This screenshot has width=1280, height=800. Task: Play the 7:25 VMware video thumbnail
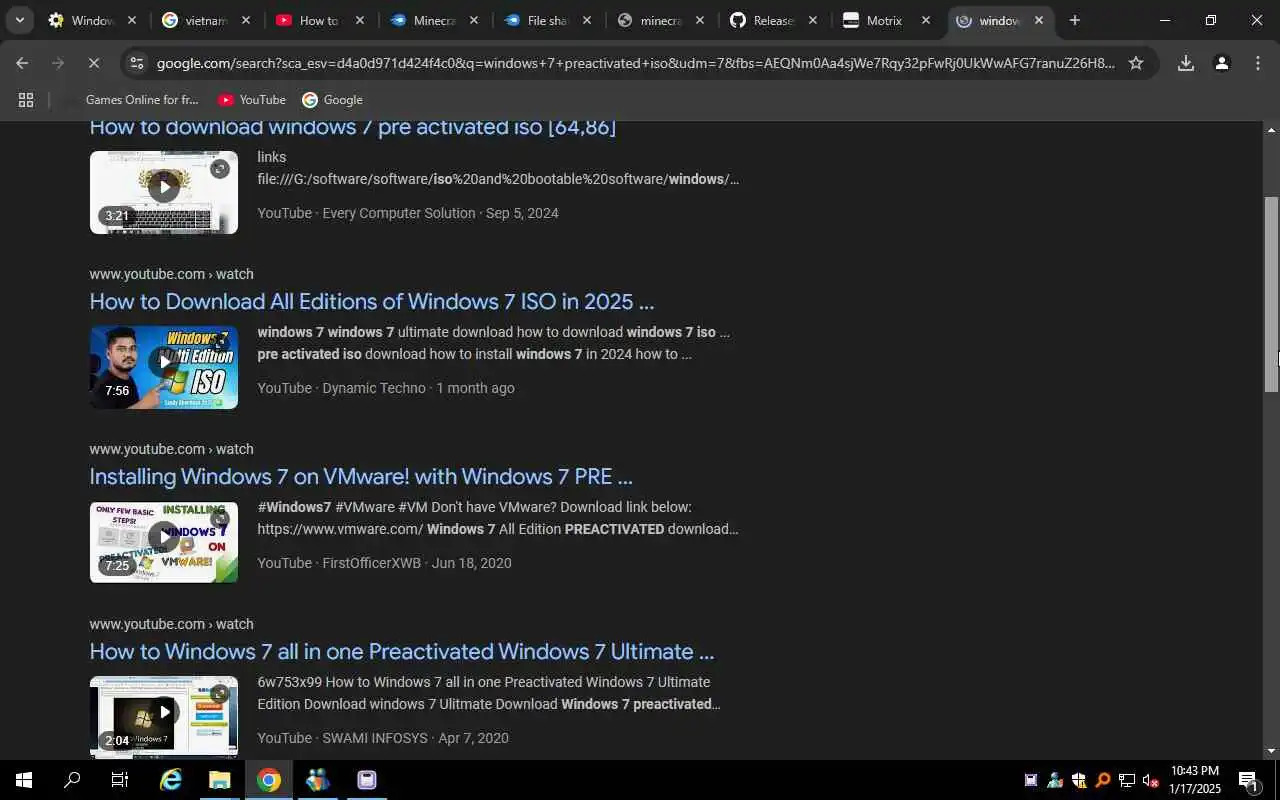164,537
